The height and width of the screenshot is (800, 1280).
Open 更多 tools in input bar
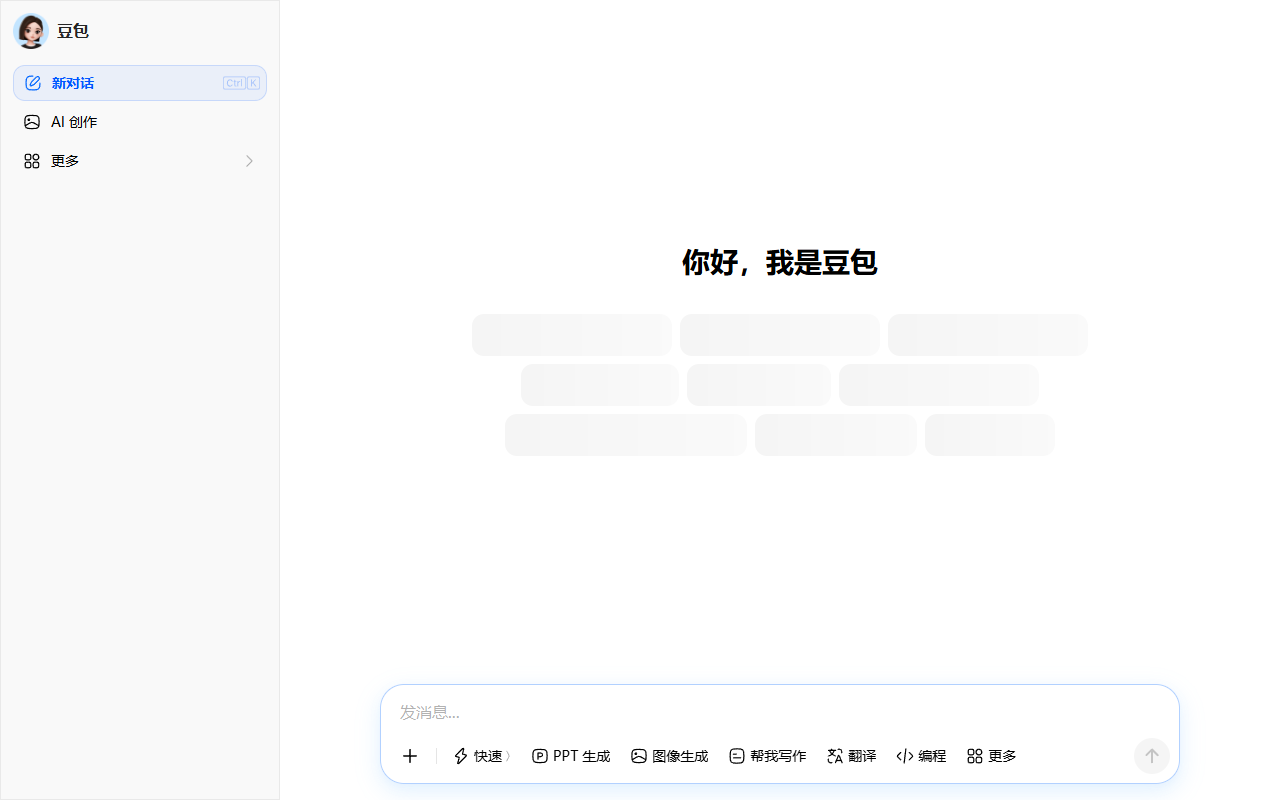(992, 756)
